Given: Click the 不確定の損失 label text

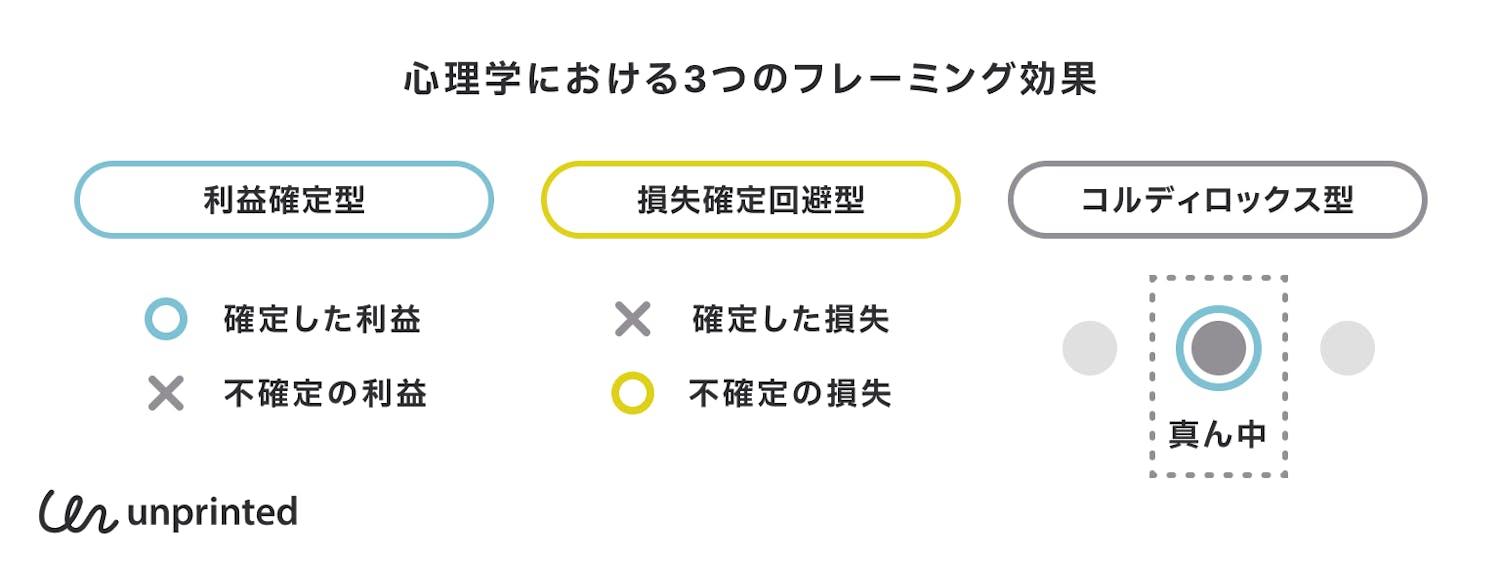Looking at the screenshot, I should coord(790,394).
